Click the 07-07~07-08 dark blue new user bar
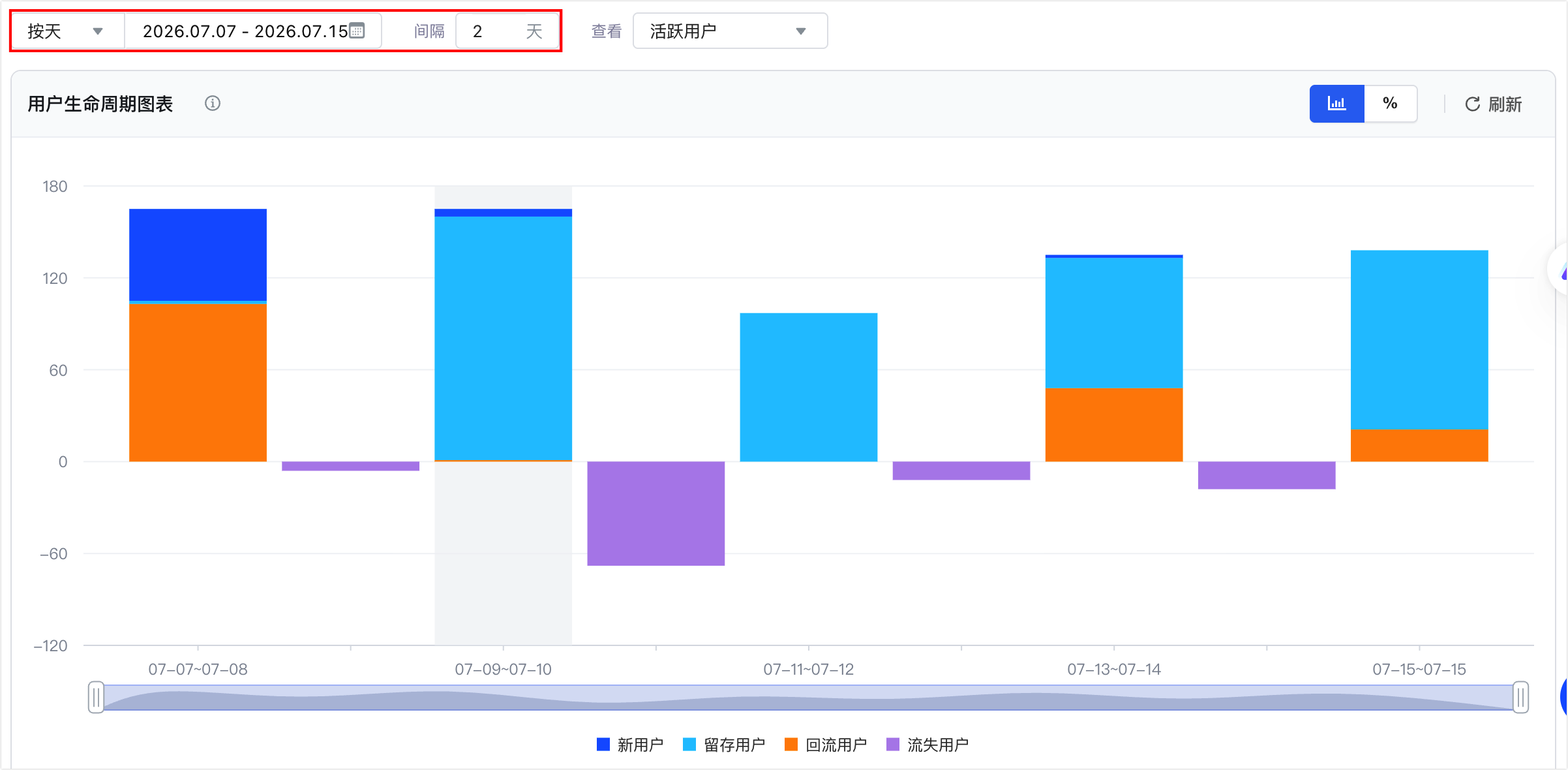Image resolution: width=1568 pixels, height=770 pixels. 198,254
